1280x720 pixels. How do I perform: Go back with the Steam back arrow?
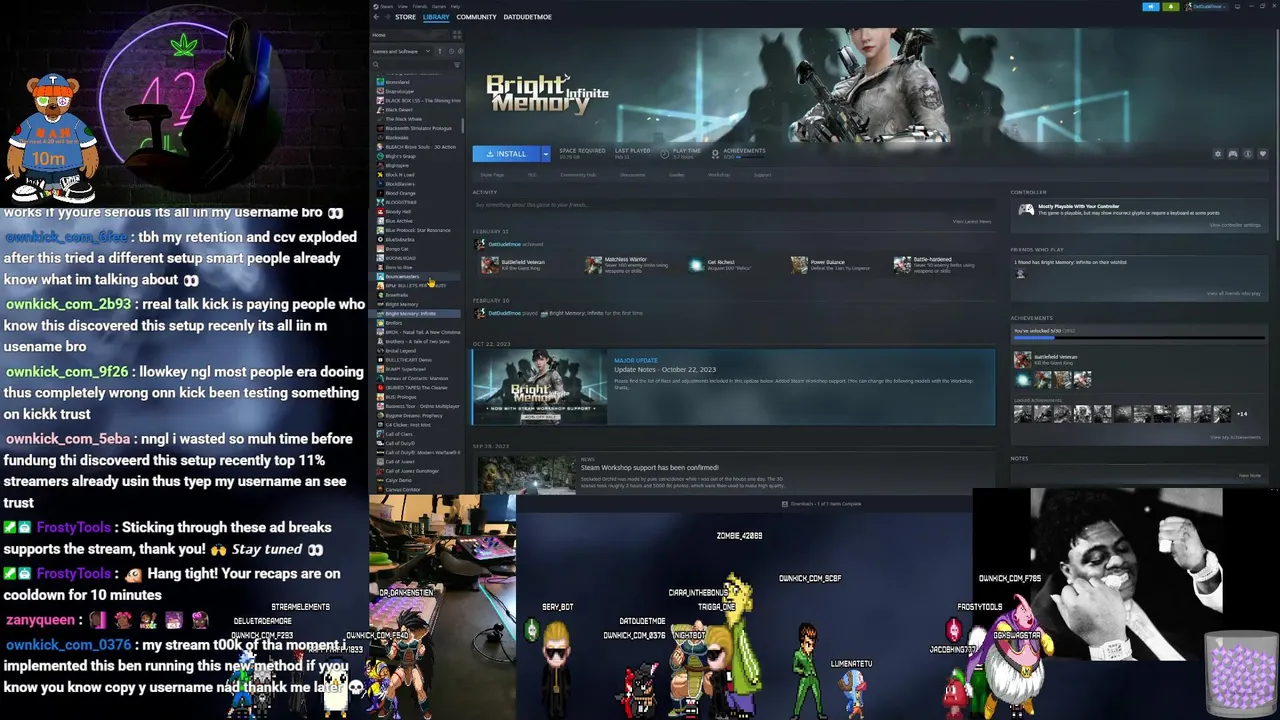(x=376, y=17)
